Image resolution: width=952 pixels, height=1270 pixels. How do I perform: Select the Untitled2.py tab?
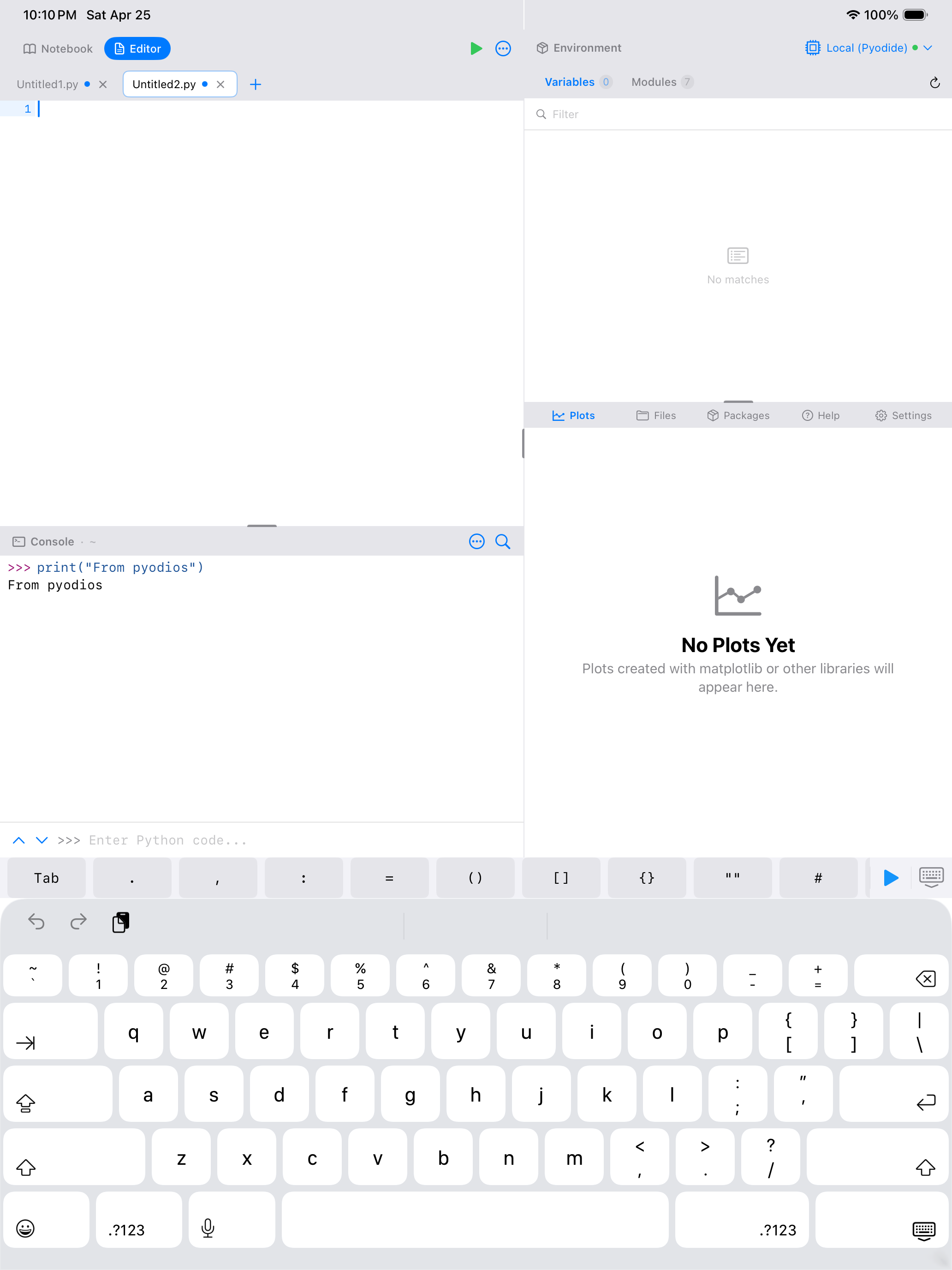pos(164,84)
